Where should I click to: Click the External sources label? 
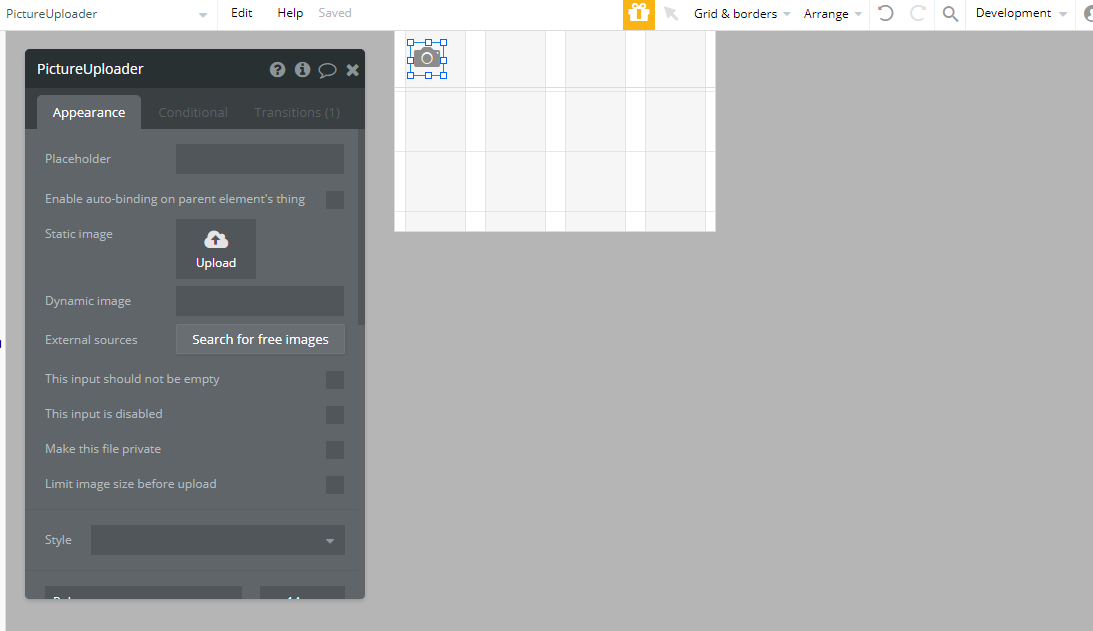coord(91,340)
